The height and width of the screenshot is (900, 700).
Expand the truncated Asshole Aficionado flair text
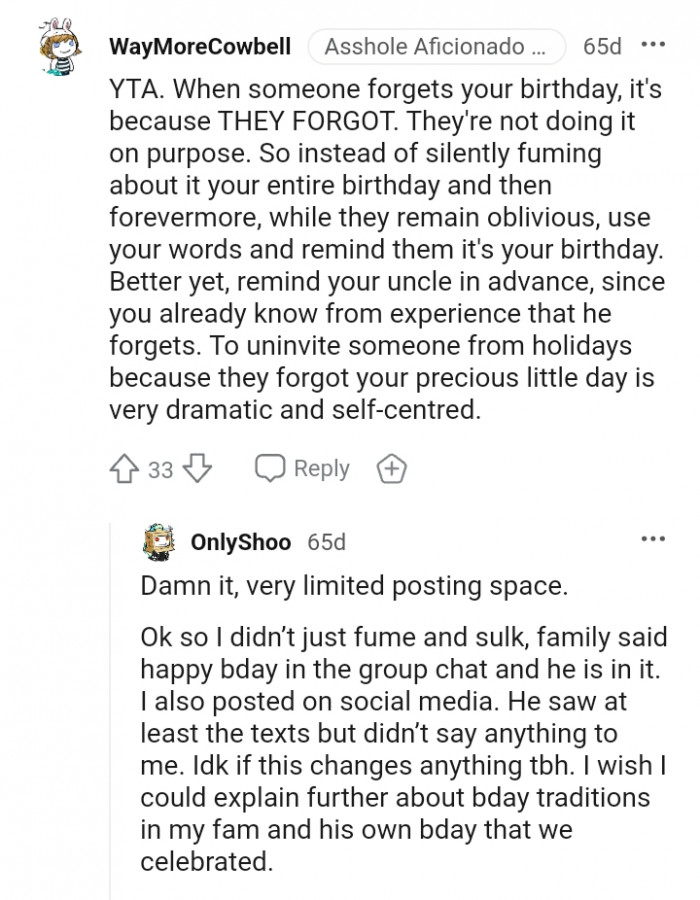point(437,45)
